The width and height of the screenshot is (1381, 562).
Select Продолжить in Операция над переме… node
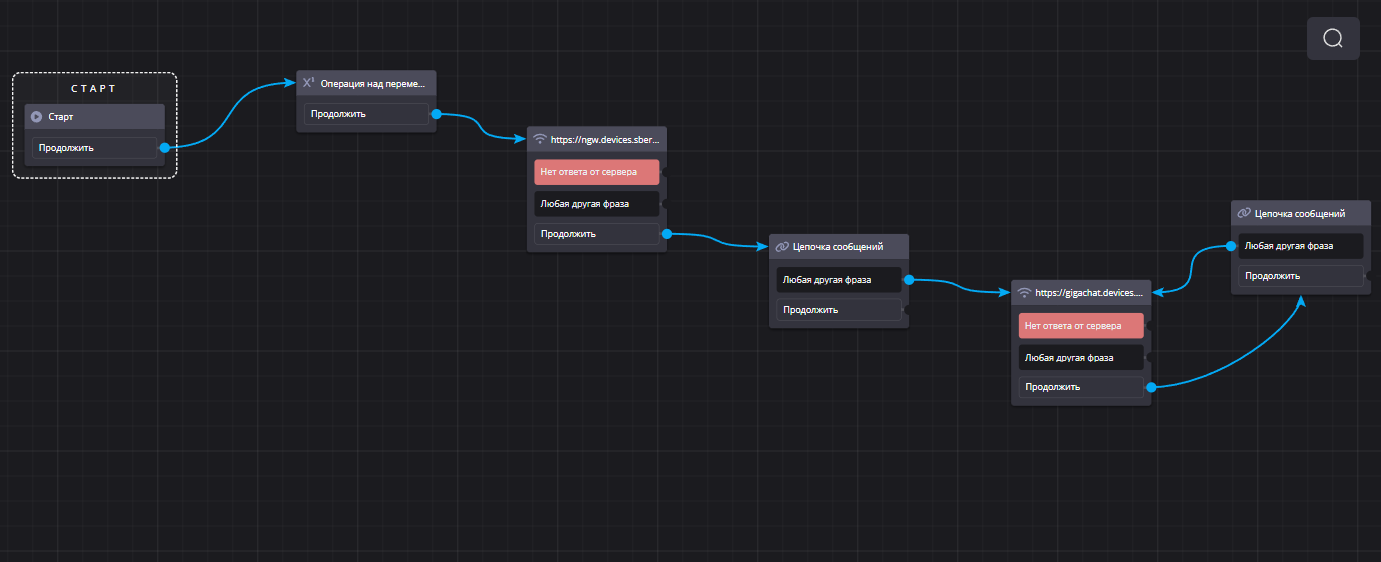366,114
